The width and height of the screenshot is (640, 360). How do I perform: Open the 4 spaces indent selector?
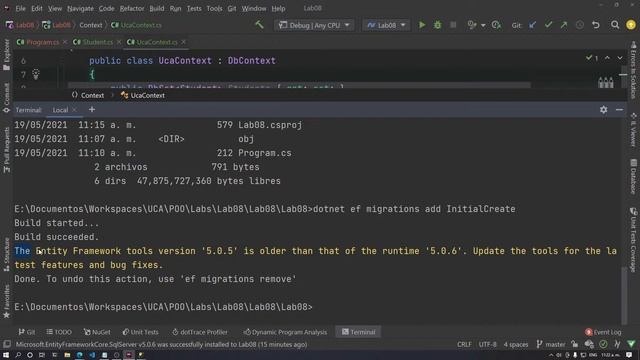(516, 344)
